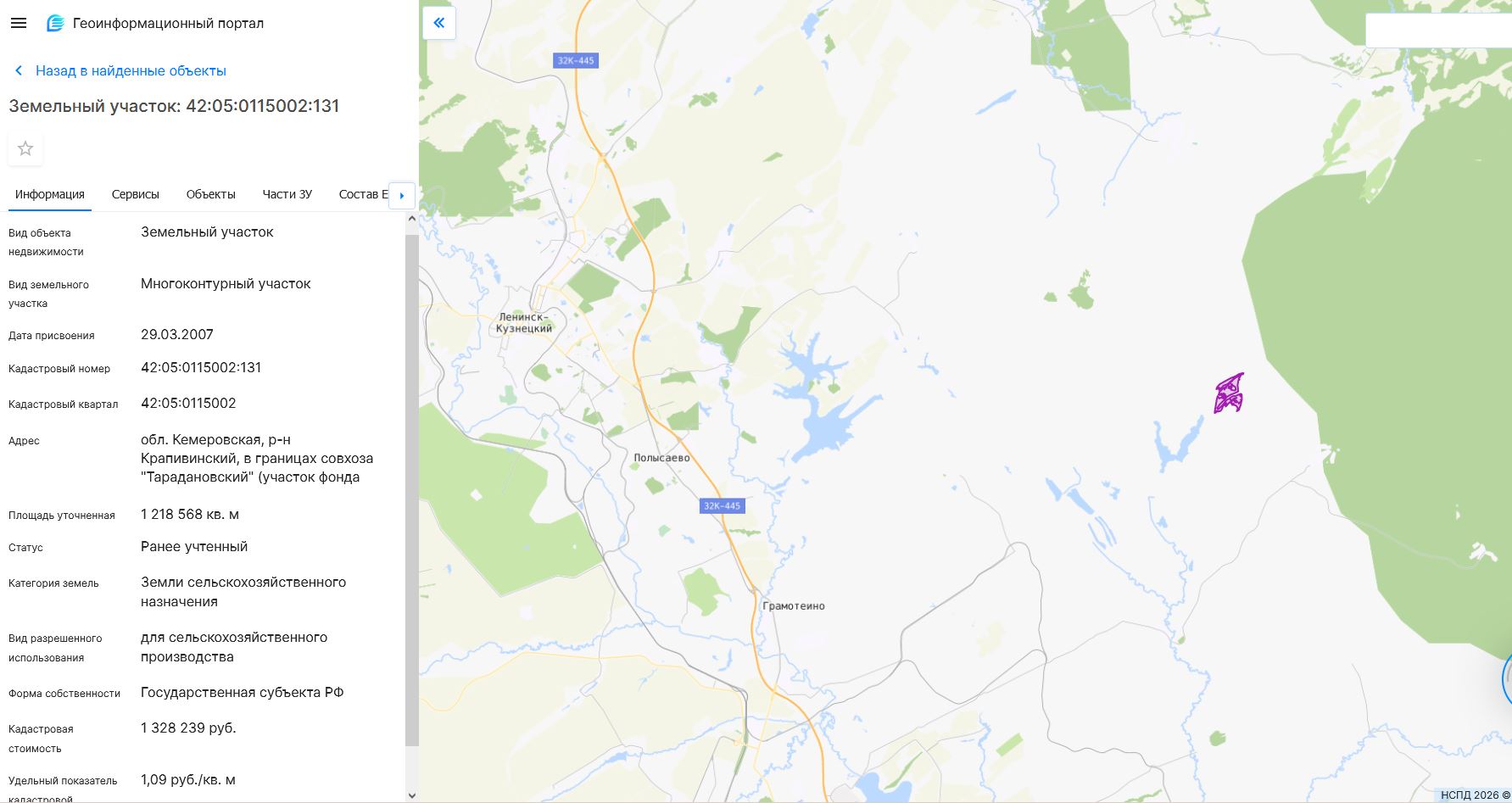Go back using the left arrow icon

19,71
